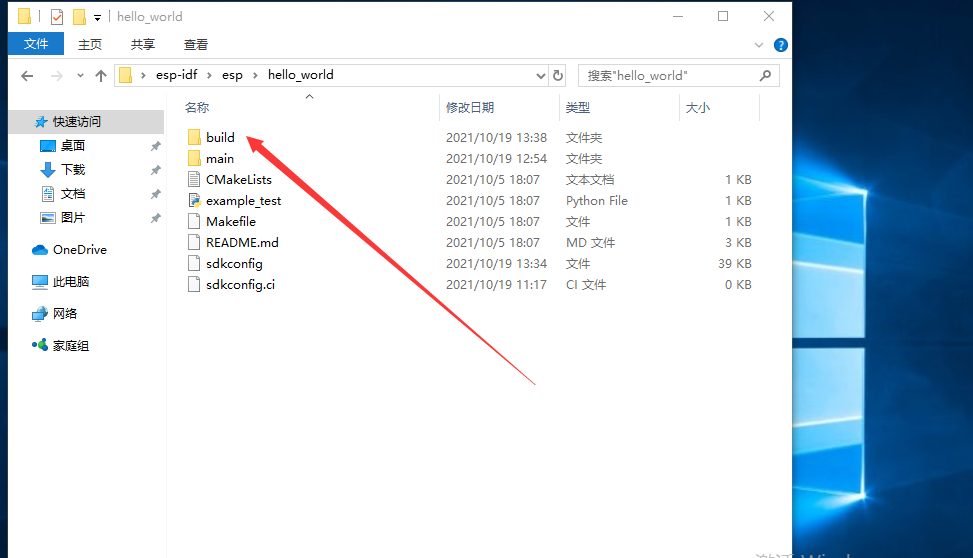973x558 pixels.
Task: Go up one folder level
Action: [x=101, y=76]
